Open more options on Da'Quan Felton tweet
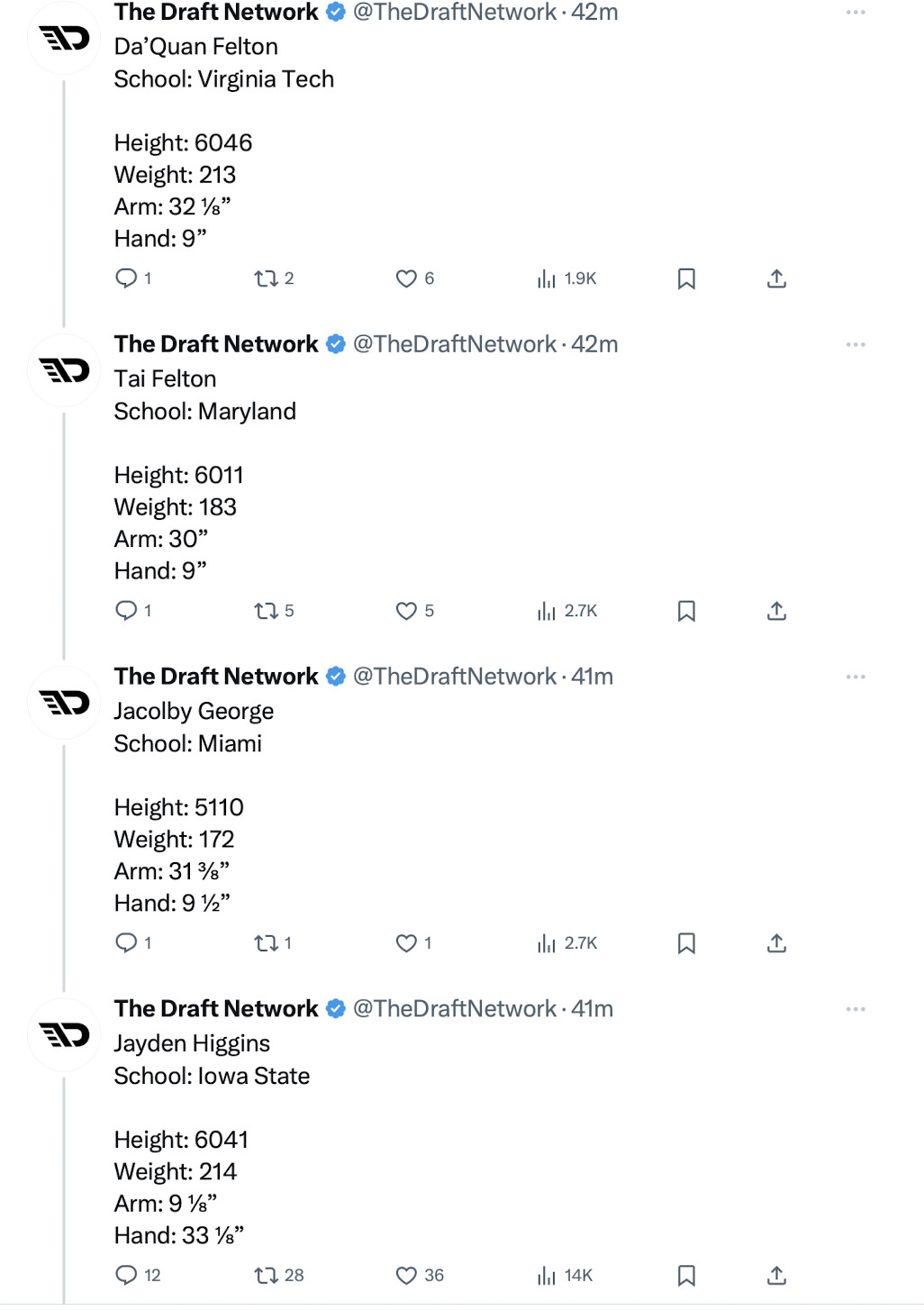 click(x=855, y=13)
